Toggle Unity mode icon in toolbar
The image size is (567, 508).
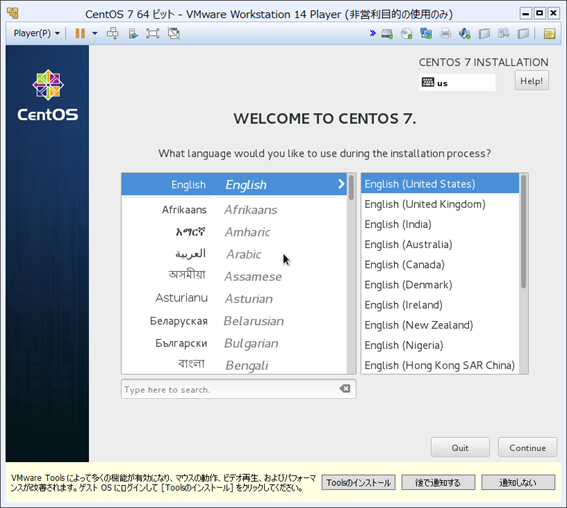click(x=174, y=33)
